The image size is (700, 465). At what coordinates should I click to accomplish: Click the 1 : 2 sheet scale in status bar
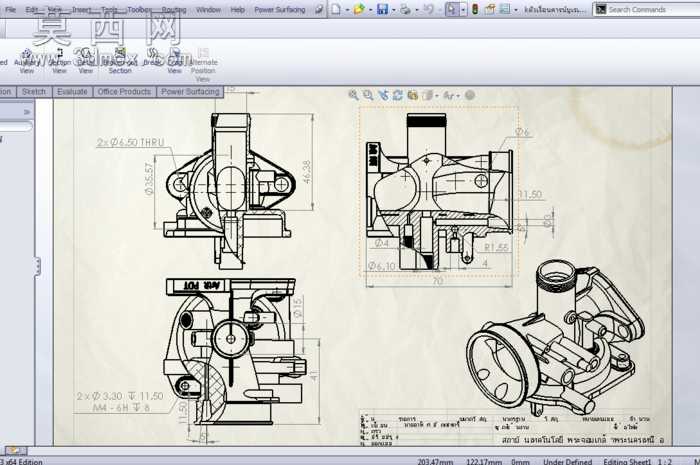tap(665, 461)
